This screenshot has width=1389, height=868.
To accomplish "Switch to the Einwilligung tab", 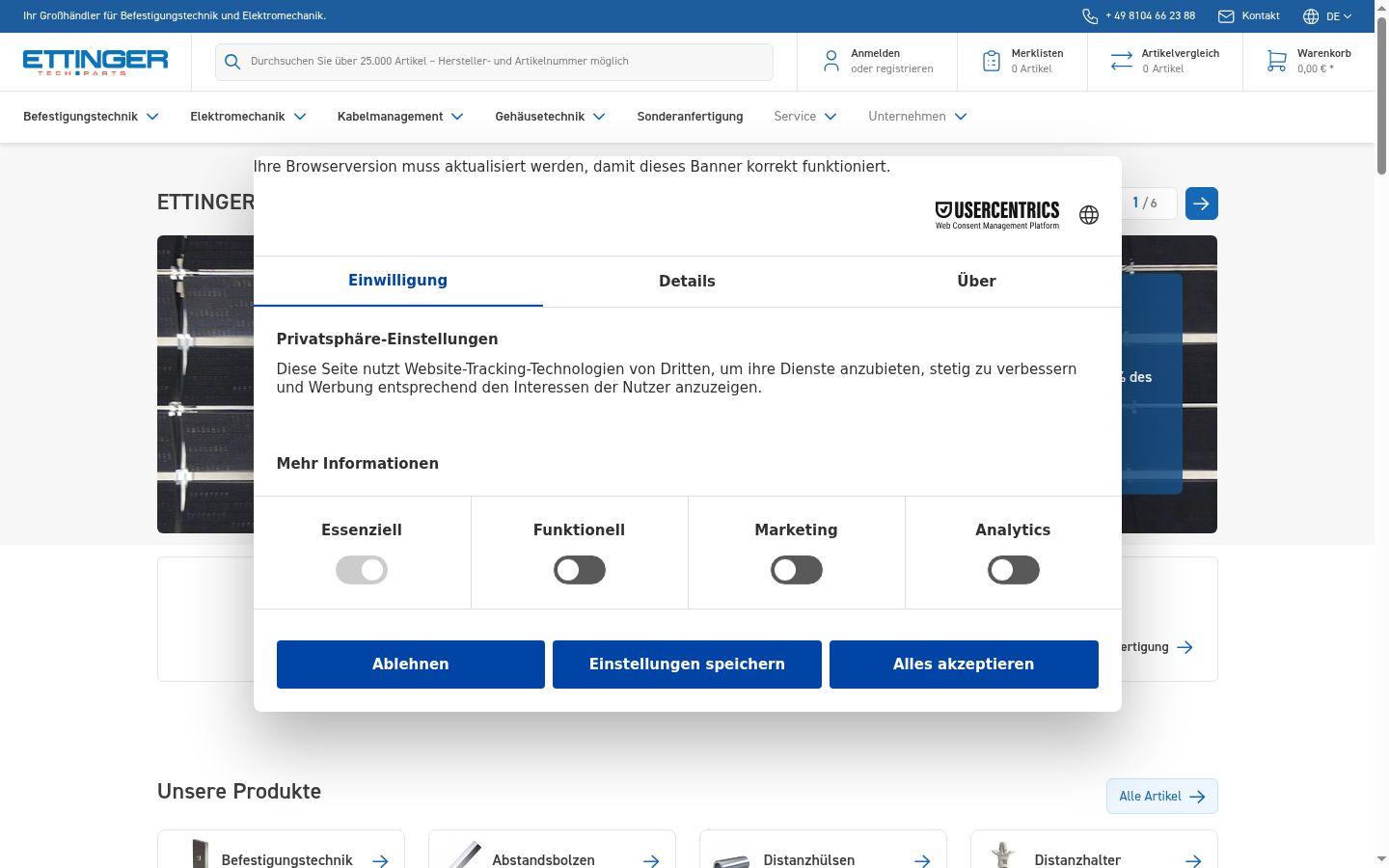I will (x=398, y=281).
